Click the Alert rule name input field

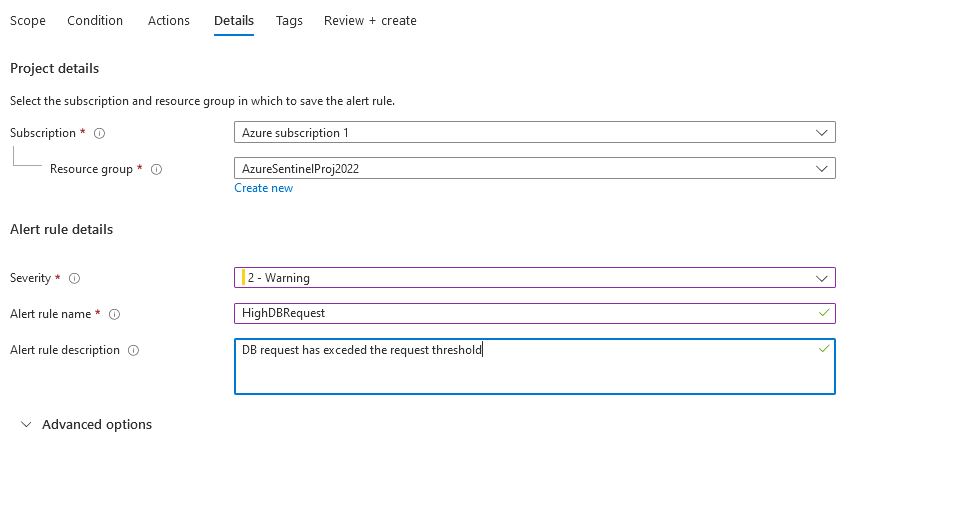pos(520,313)
